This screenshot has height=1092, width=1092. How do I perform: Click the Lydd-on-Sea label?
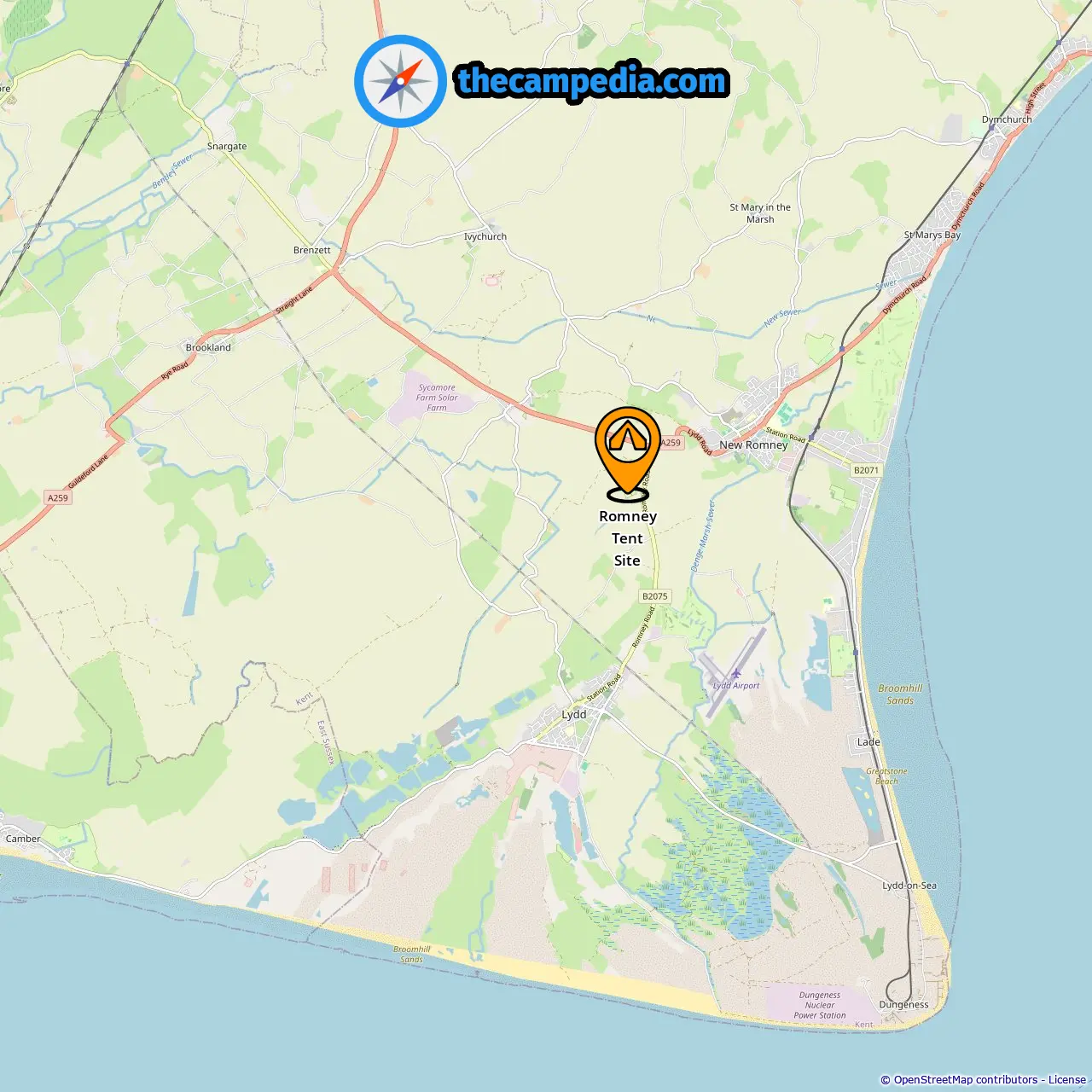[909, 886]
